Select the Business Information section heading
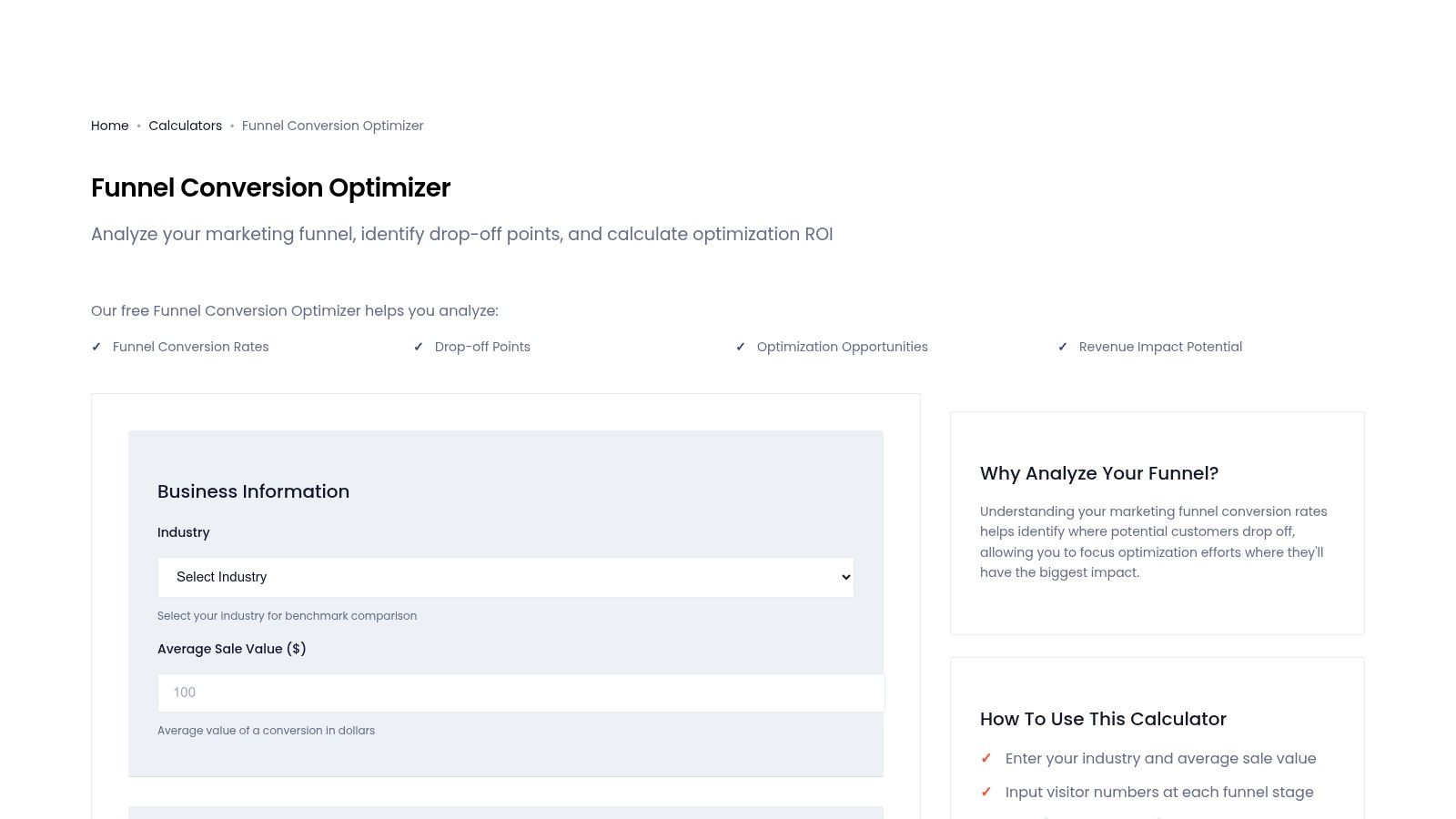The width and height of the screenshot is (1456, 819). (253, 491)
